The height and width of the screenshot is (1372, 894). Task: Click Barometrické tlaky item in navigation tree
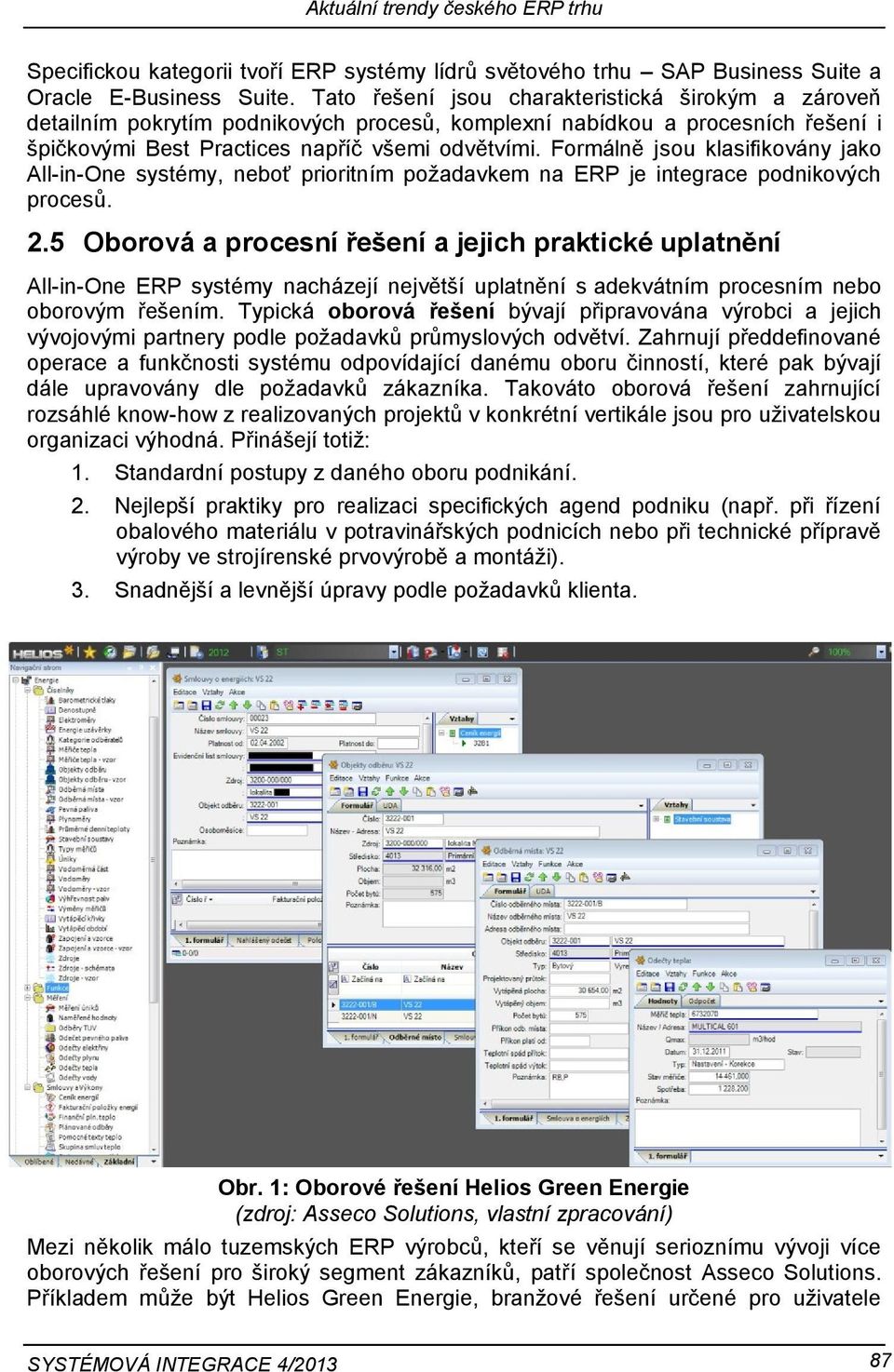(x=87, y=700)
